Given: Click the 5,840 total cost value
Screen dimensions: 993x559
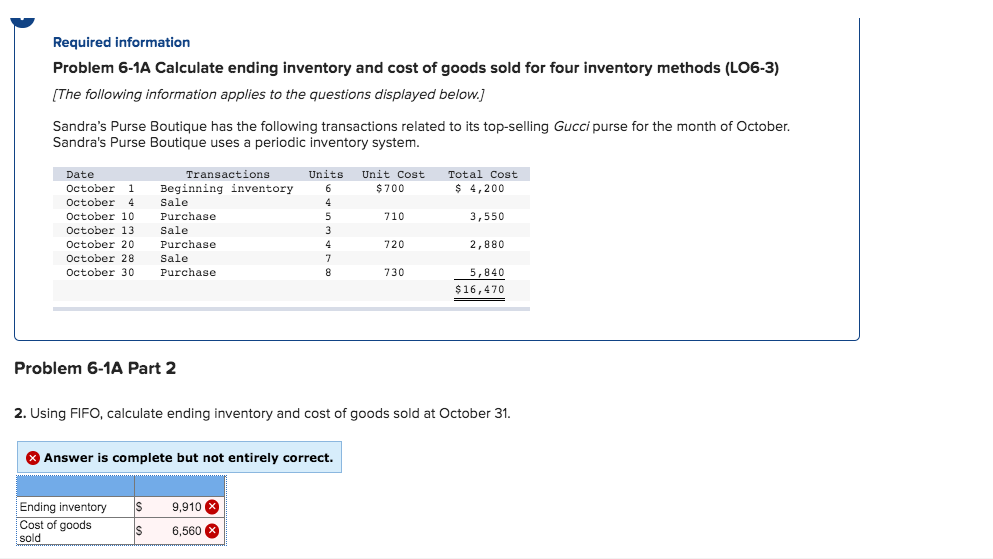Looking at the screenshot, I should coord(487,272).
